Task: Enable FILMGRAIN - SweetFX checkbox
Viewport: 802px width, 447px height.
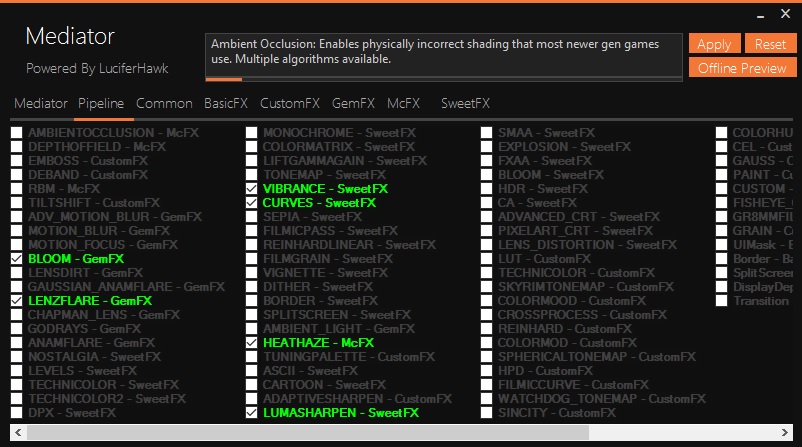Action: pos(252,259)
